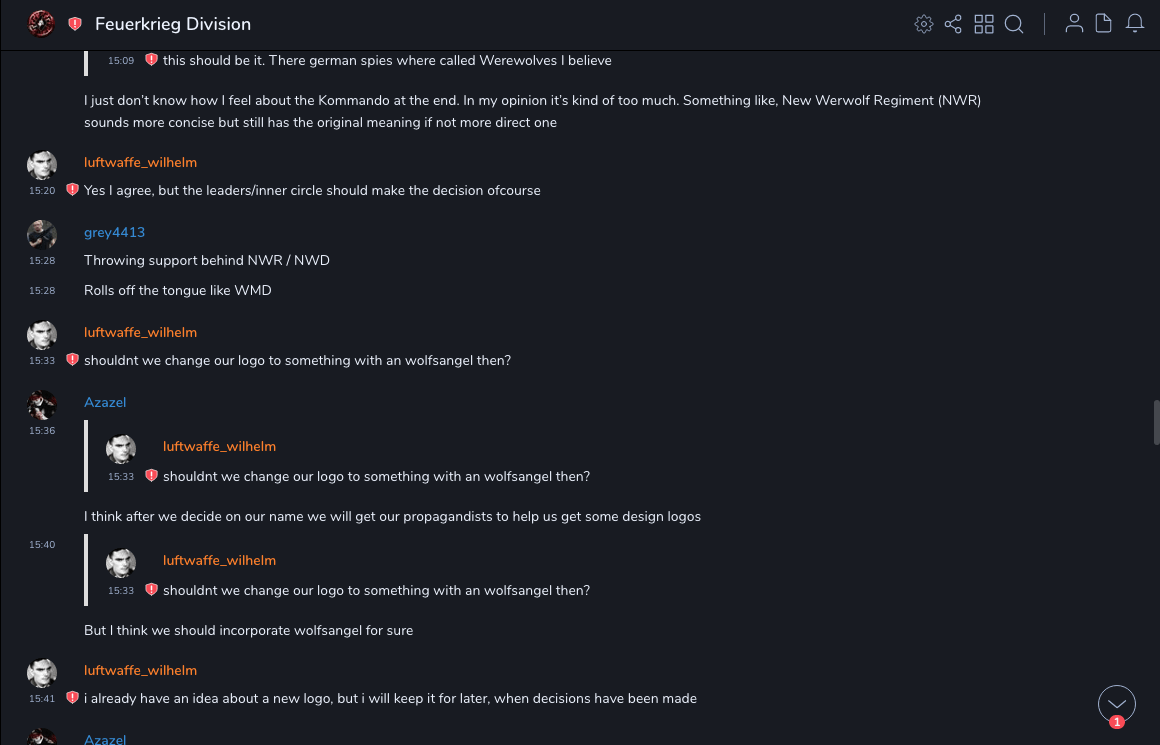The height and width of the screenshot is (745, 1160).
Task: Click the quoted 15:09 Werewolves message
Action: 387,60
